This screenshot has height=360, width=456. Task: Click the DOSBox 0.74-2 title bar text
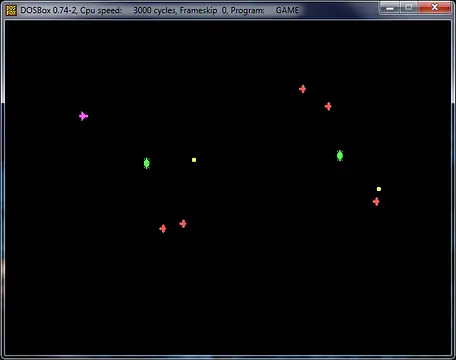click(x=49, y=10)
